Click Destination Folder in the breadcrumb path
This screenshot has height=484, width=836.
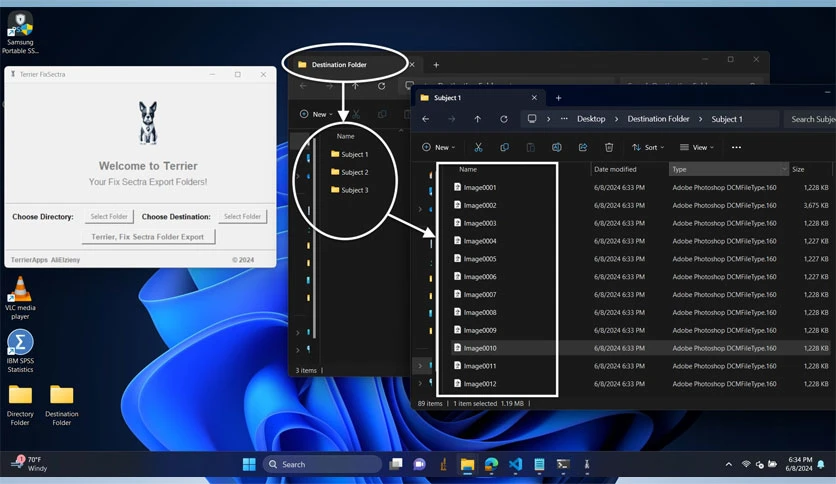tap(658, 119)
